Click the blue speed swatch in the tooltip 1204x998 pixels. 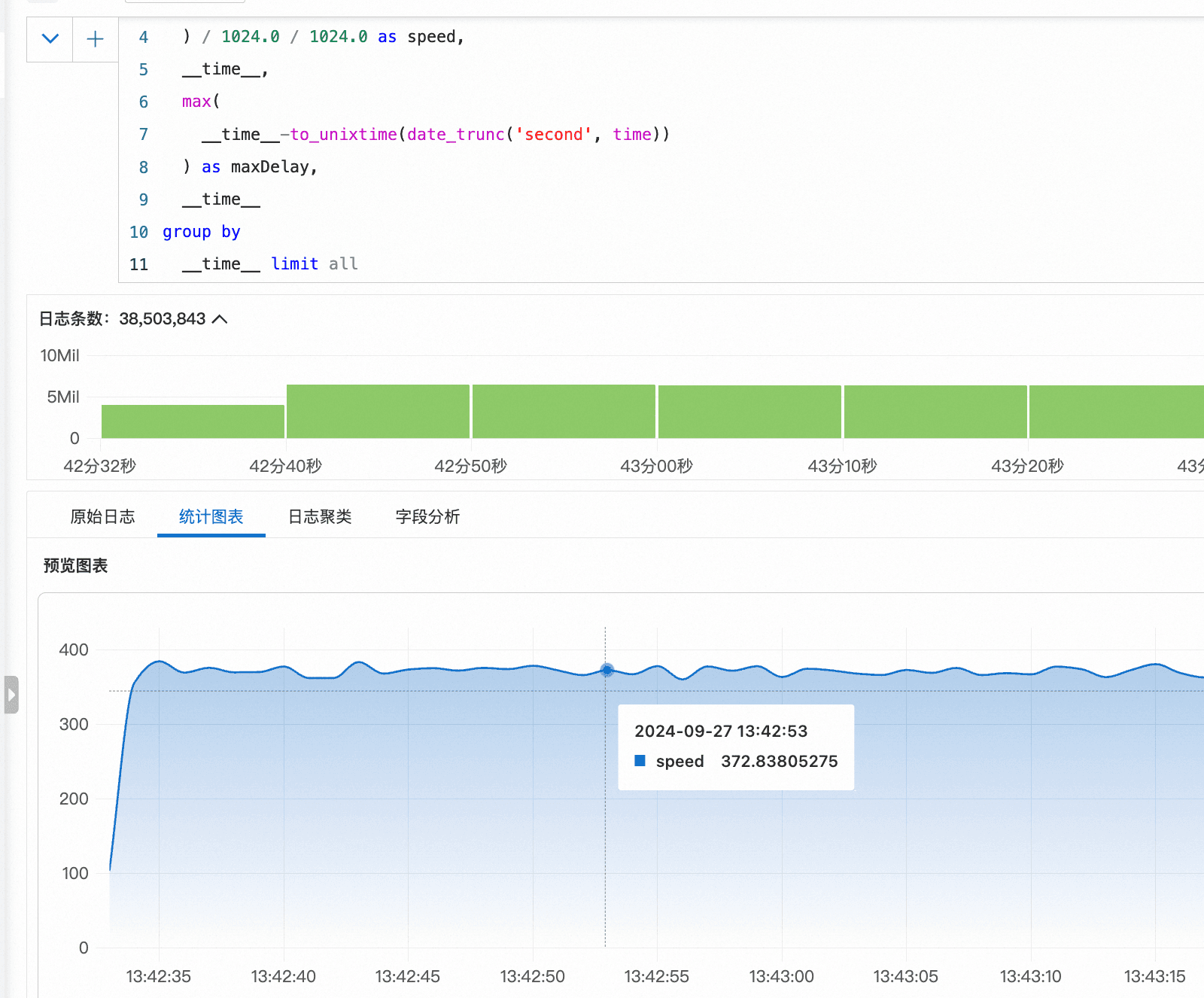pyautogui.click(x=640, y=761)
